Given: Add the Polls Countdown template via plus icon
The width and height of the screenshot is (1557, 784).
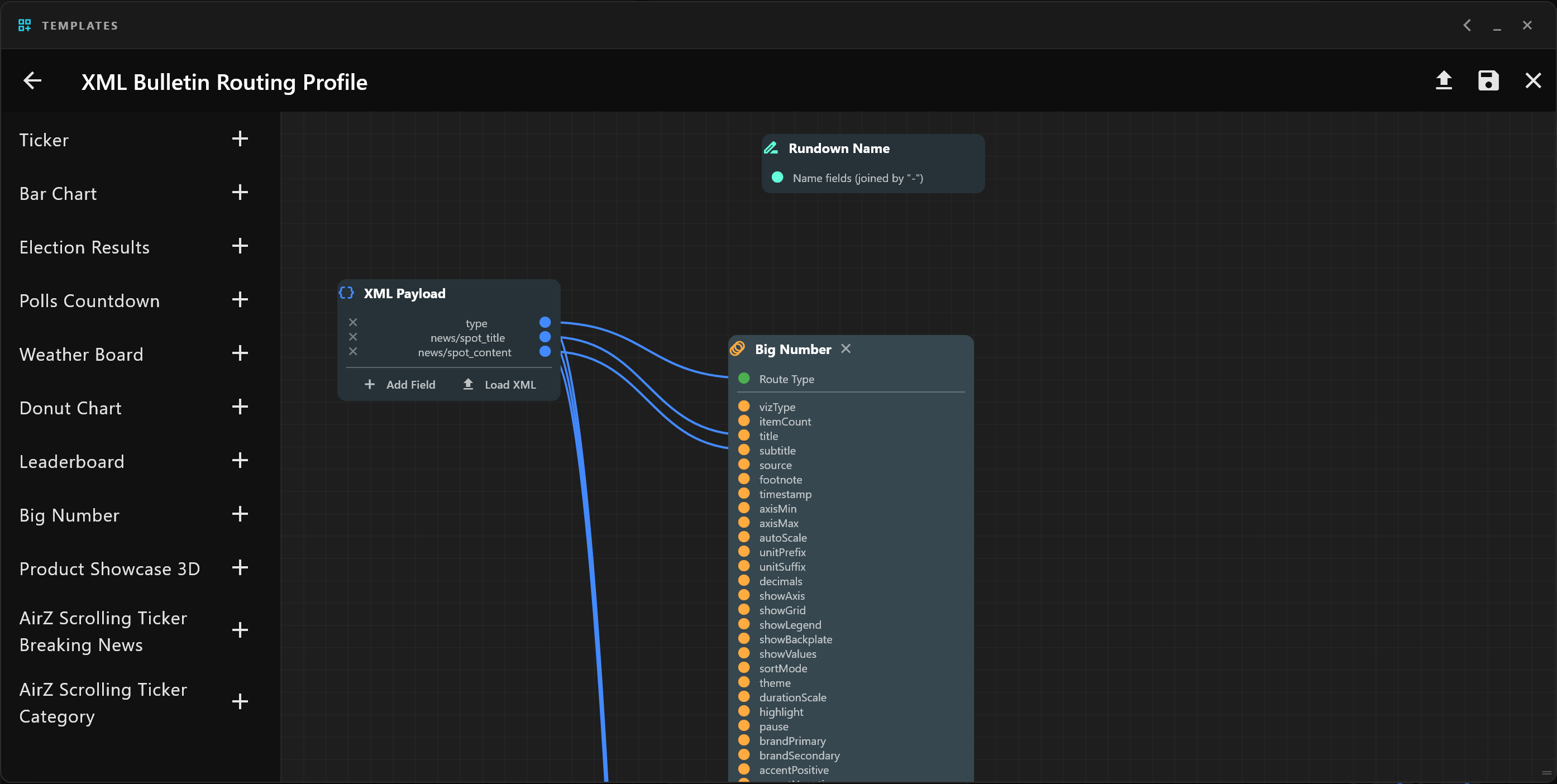Looking at the screenshot, I should pos(240,300).
